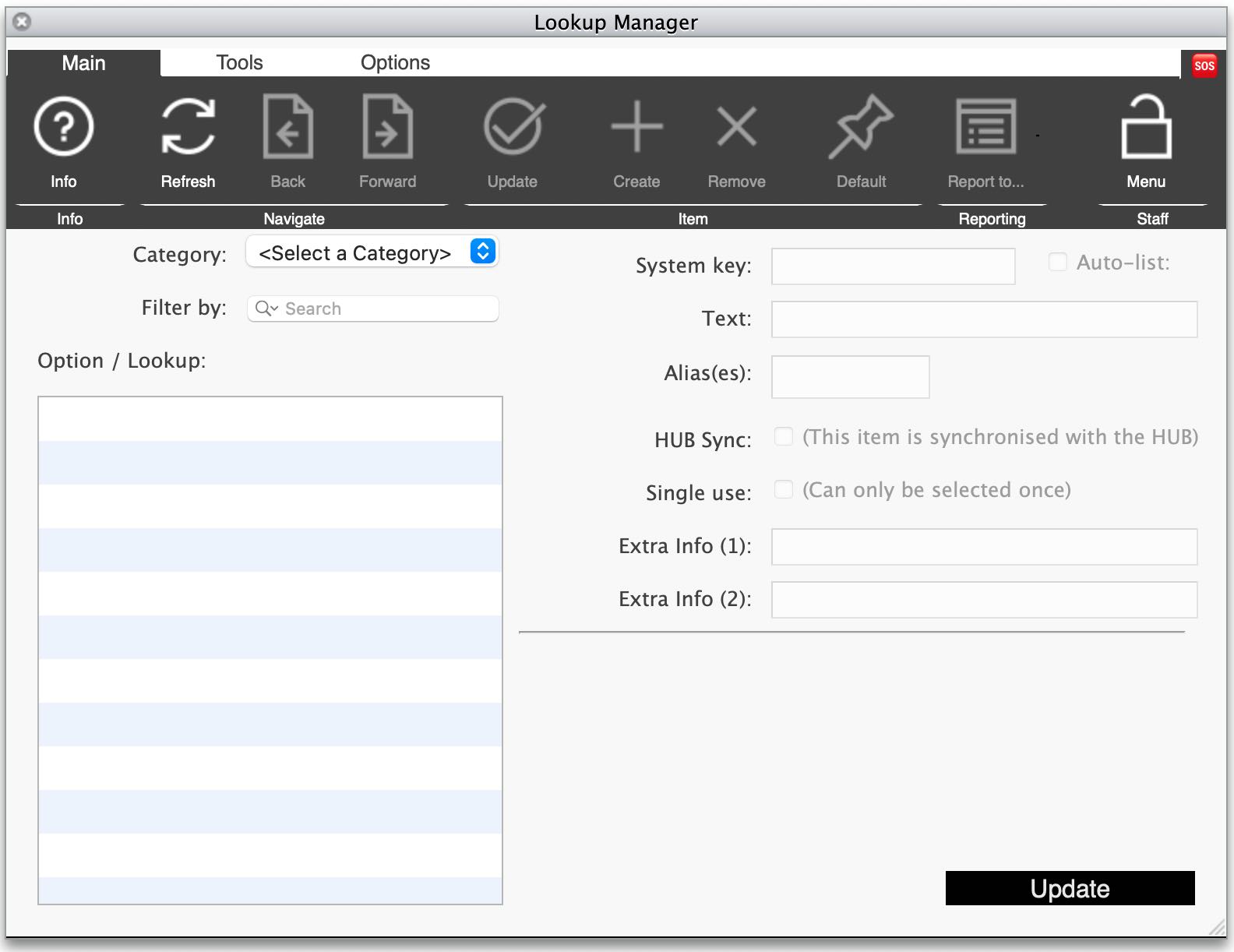This screenshot has height=952, width=1234.
Task: Click the System key input field
Action: (893, 266)
